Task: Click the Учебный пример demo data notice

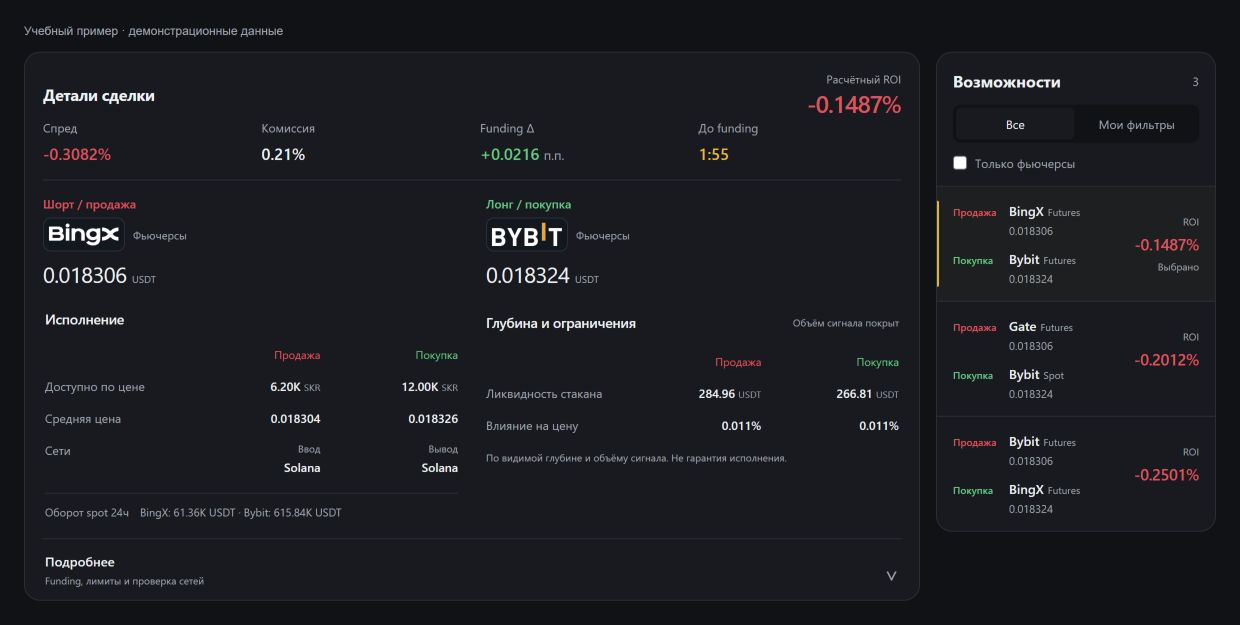Action: (x=153, y=31)
